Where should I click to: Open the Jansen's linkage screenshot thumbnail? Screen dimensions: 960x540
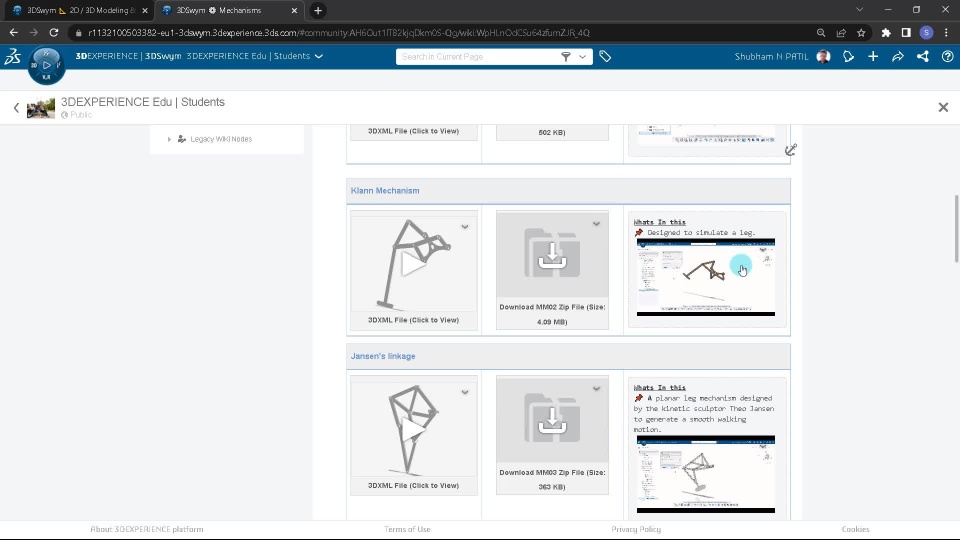coord(705,474)
